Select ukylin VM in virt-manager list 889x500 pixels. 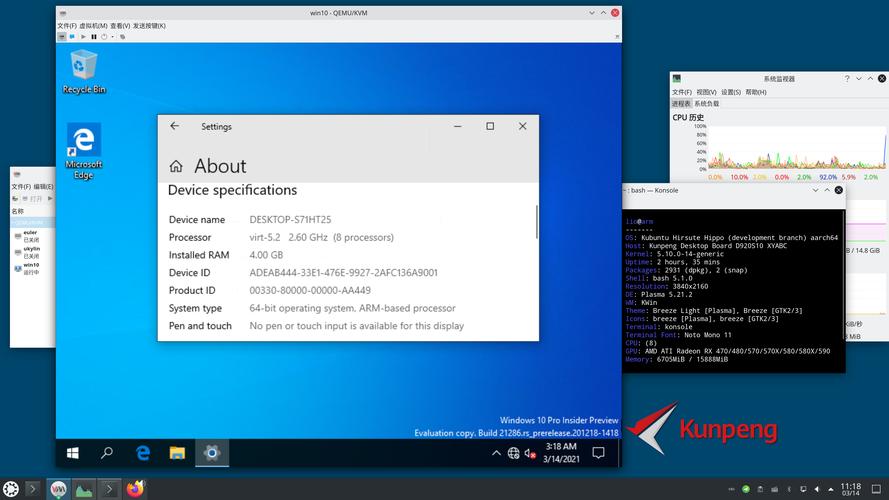[33, 252]
